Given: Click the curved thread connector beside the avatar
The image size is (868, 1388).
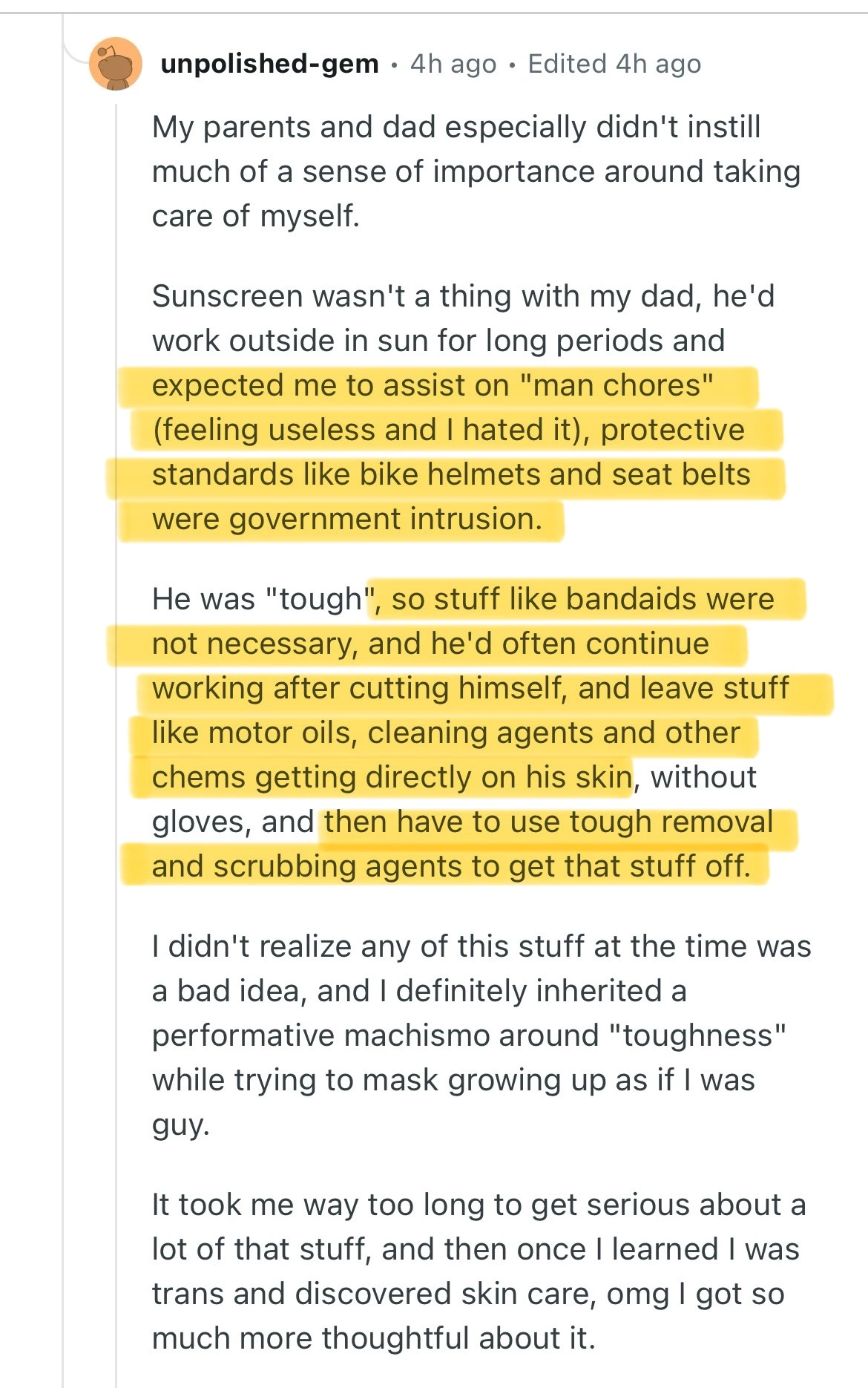Looking at the screenshot, I should (x=76, y=52).
